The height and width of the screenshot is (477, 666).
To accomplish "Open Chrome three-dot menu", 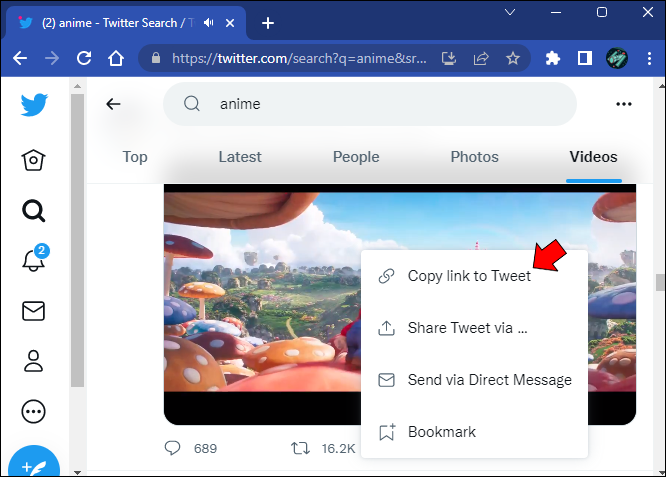I will coord(649,58).
